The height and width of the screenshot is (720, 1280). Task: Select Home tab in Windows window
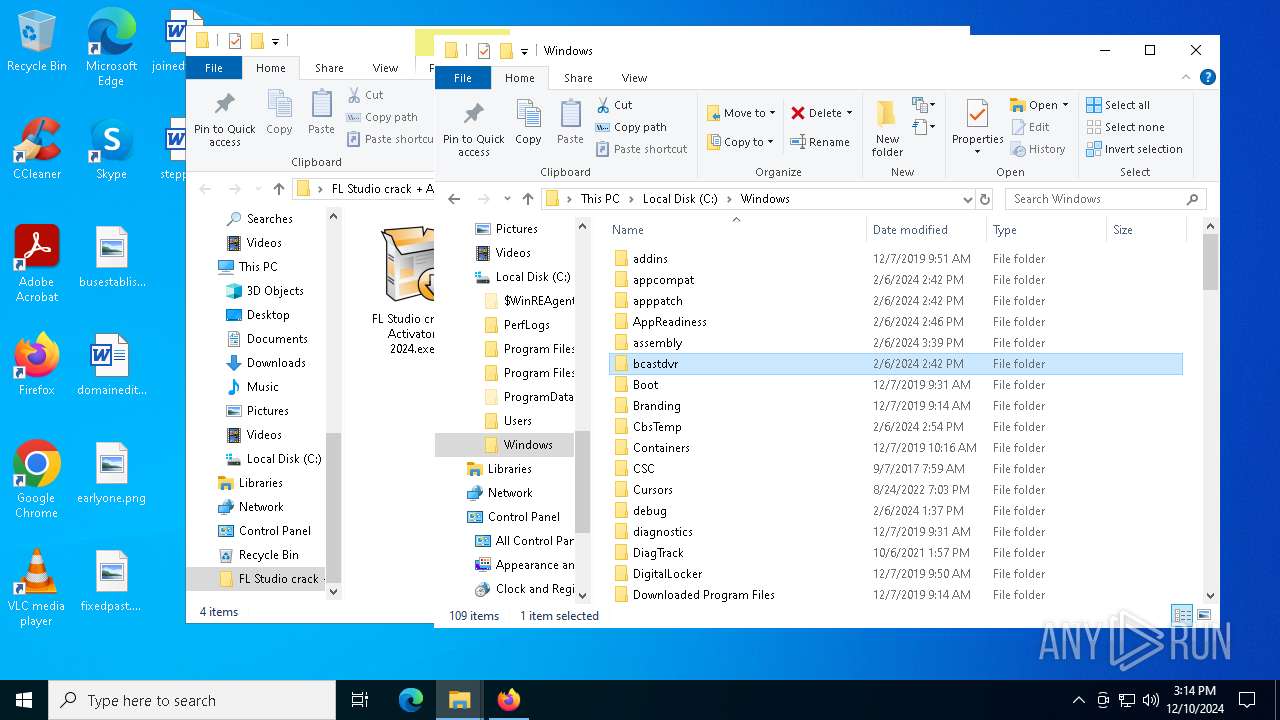coord(519,78)
